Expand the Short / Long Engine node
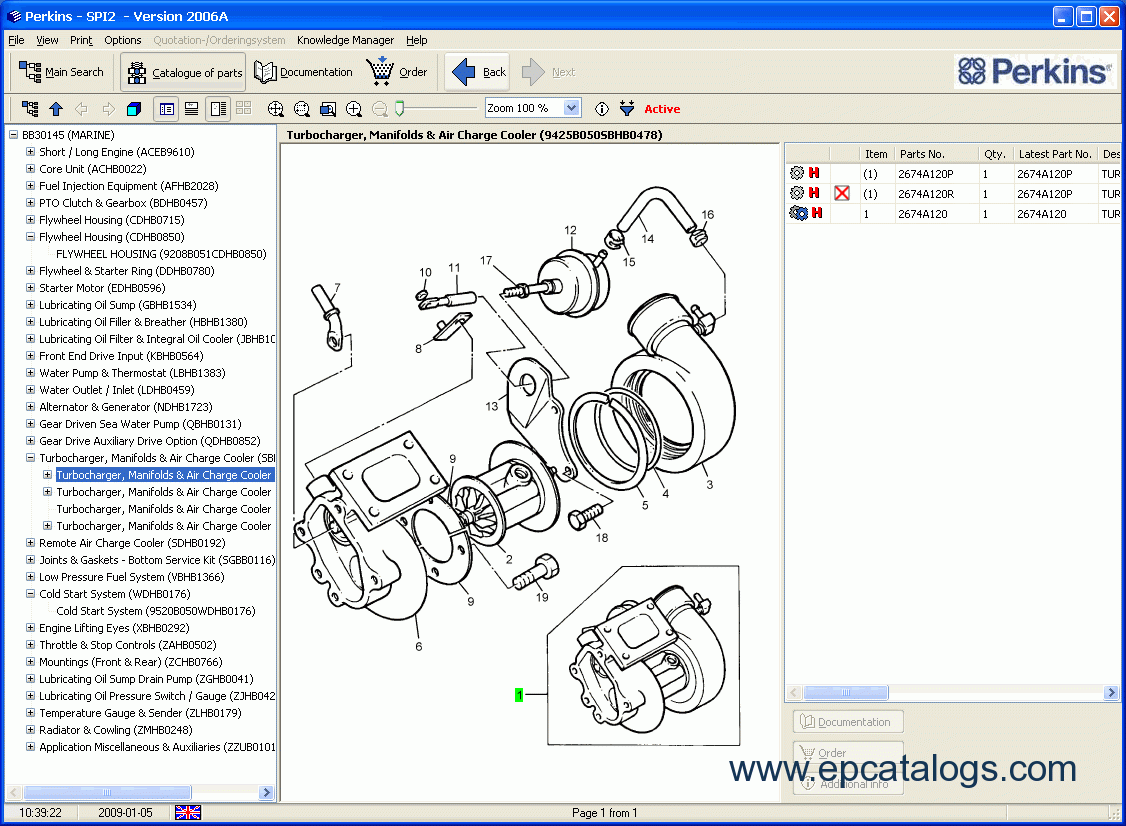This screenshot has width=1126, height=826. click(30, 152)
